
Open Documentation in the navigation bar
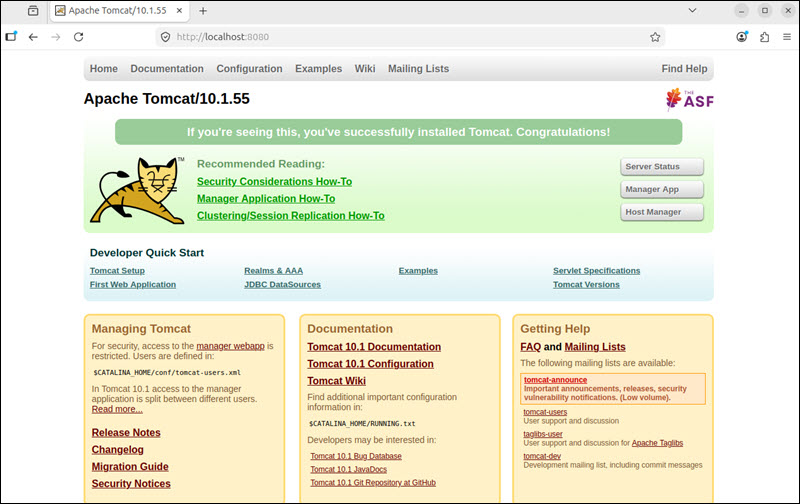click(x=167, y=69)
